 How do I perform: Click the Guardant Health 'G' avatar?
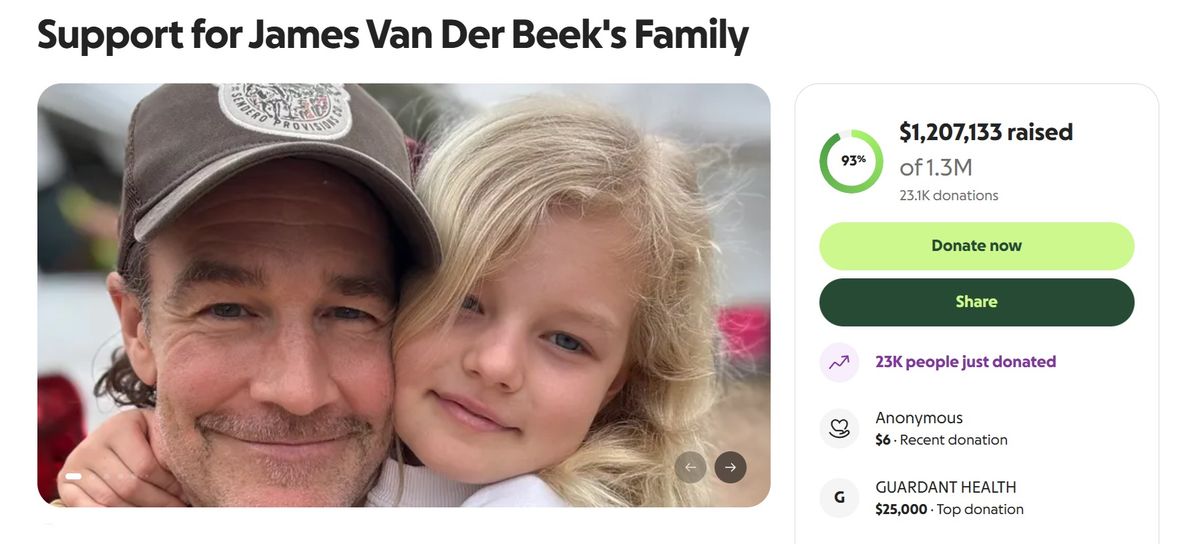(x=839, y=498)
